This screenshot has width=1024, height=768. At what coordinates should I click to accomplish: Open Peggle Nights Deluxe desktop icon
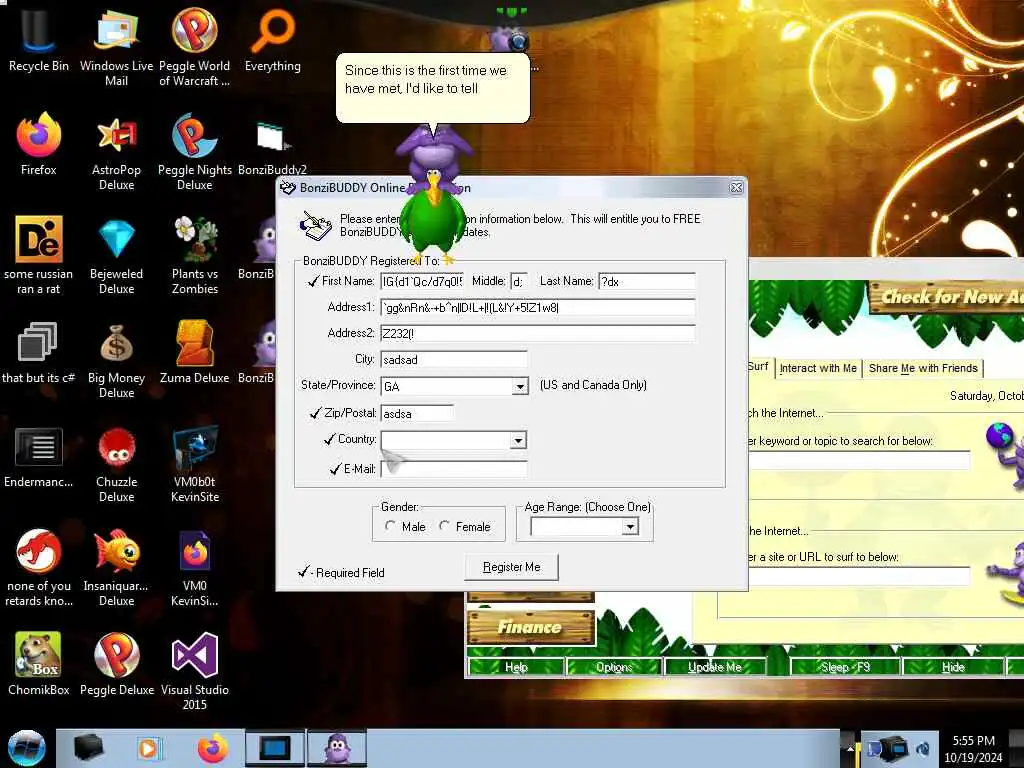pyautogui.click(x=195, y=150)
